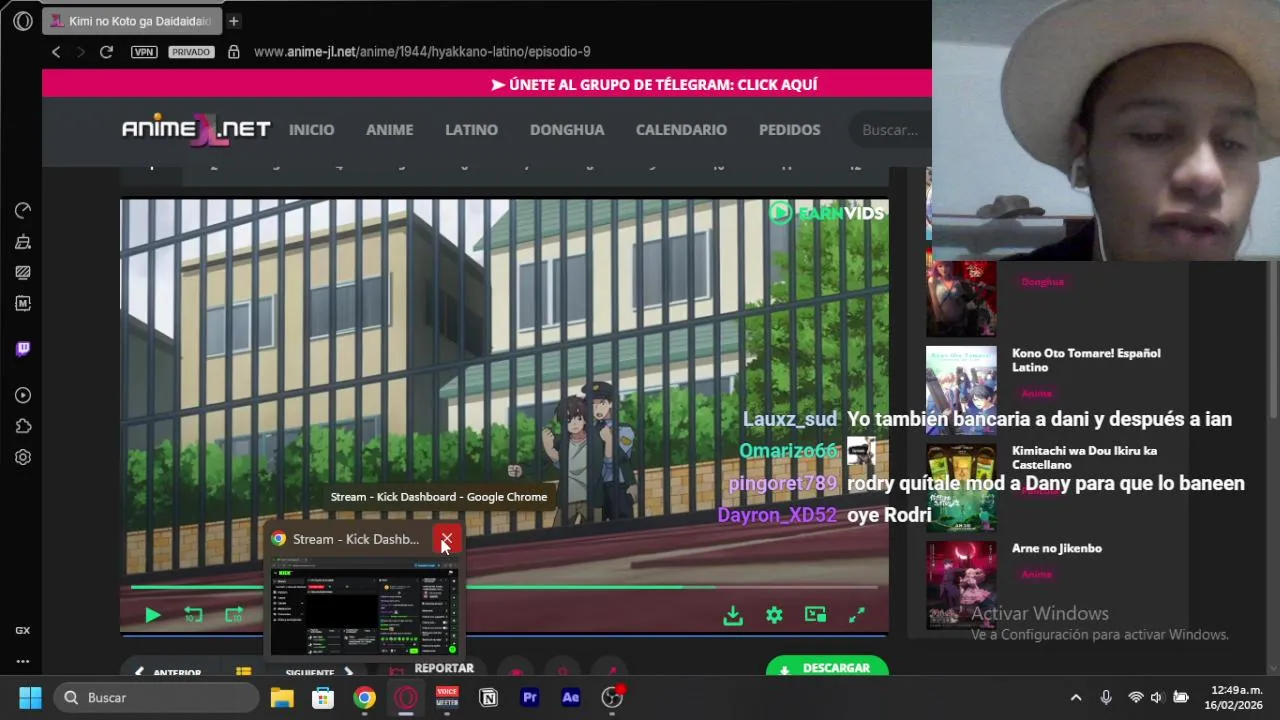Open Premiere Pro from taskbar

pos(530,697)
